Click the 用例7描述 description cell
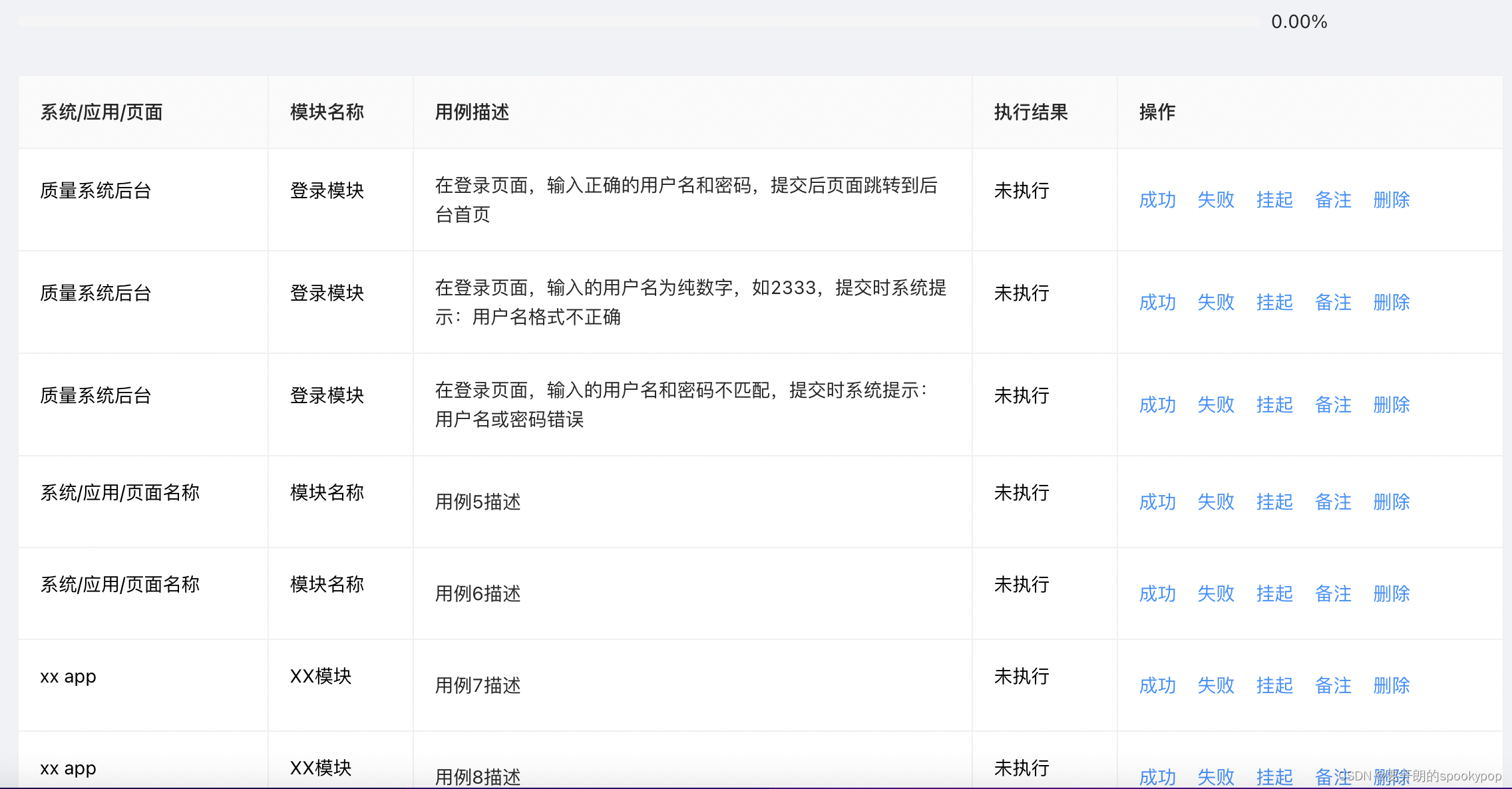Screen dimensions: 1512x789 pos(477,685)
